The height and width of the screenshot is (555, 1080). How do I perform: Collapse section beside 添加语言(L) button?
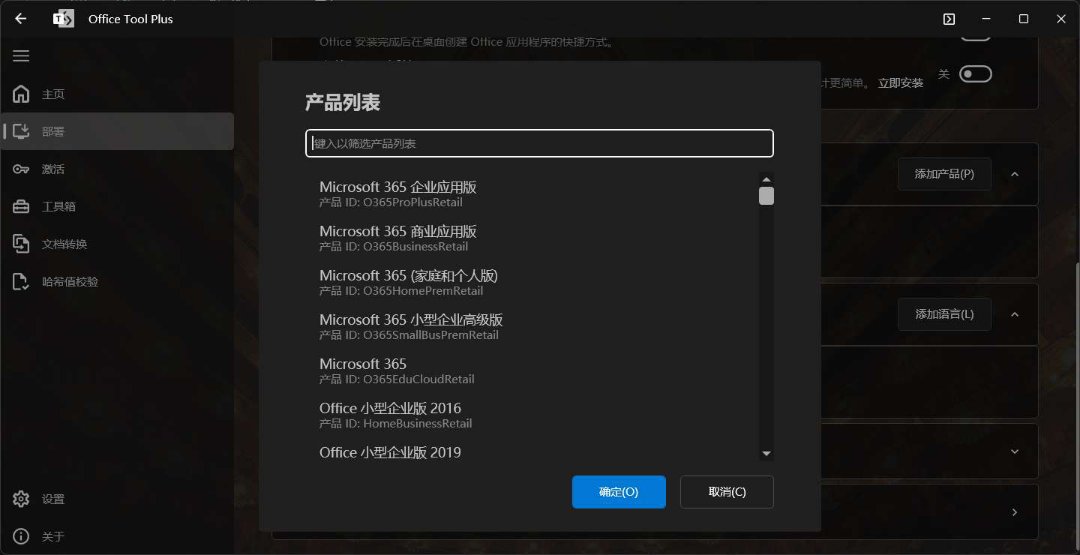1014,314
